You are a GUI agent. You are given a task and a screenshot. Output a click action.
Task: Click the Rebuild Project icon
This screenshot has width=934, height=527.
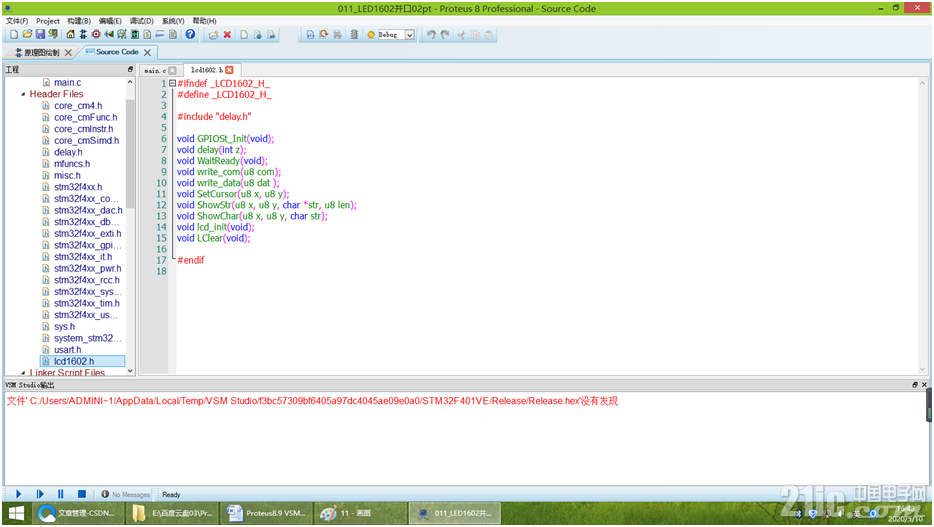click(323, 35)
